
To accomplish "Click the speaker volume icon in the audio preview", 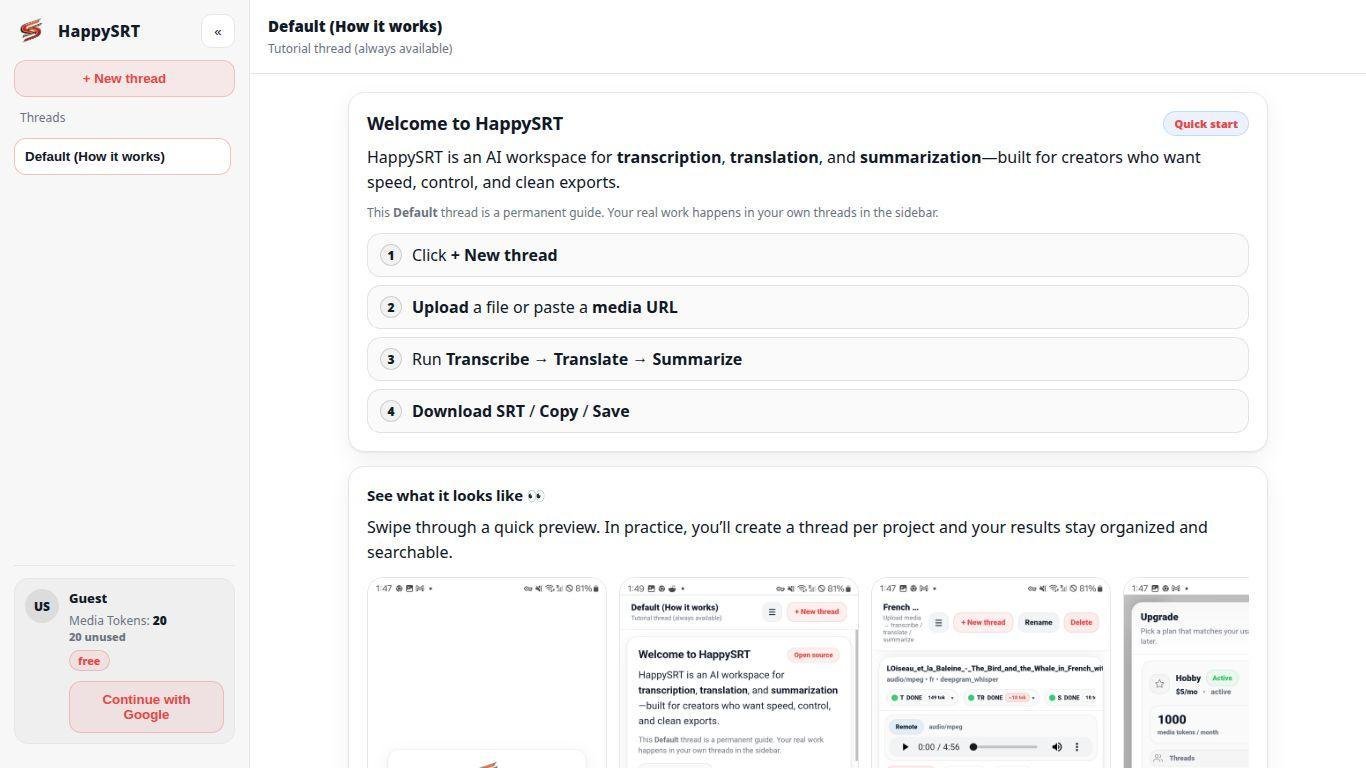I will (x=1057, y=747).
